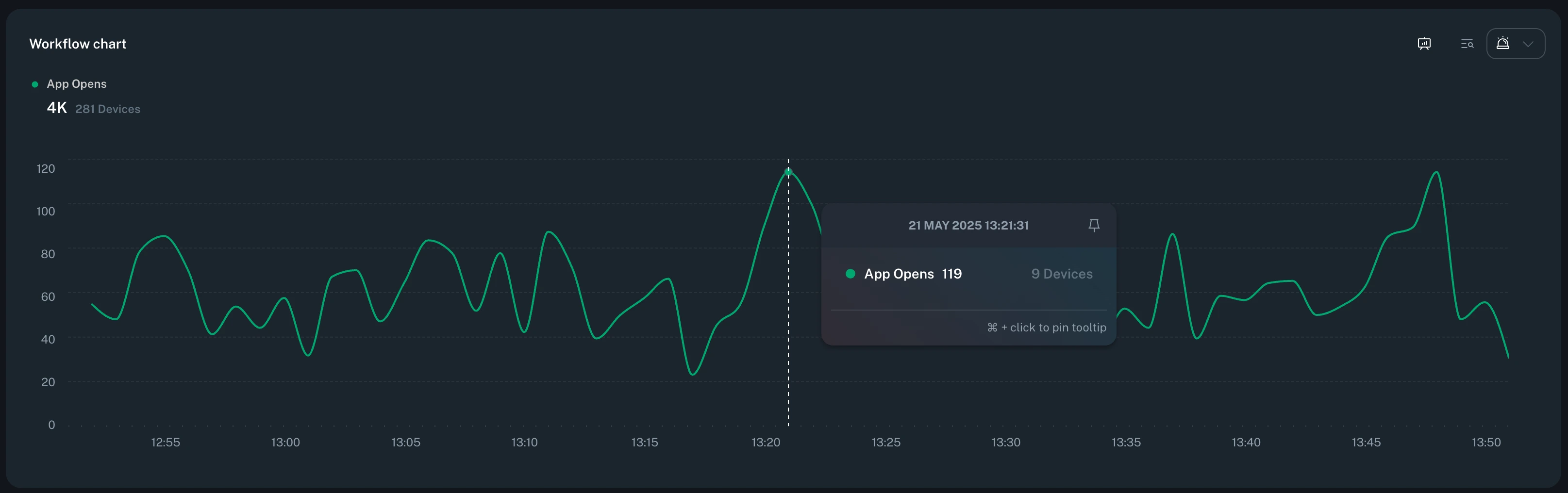1568x493 pixels.
Task: Select the 4K total value
Action: 56,107
